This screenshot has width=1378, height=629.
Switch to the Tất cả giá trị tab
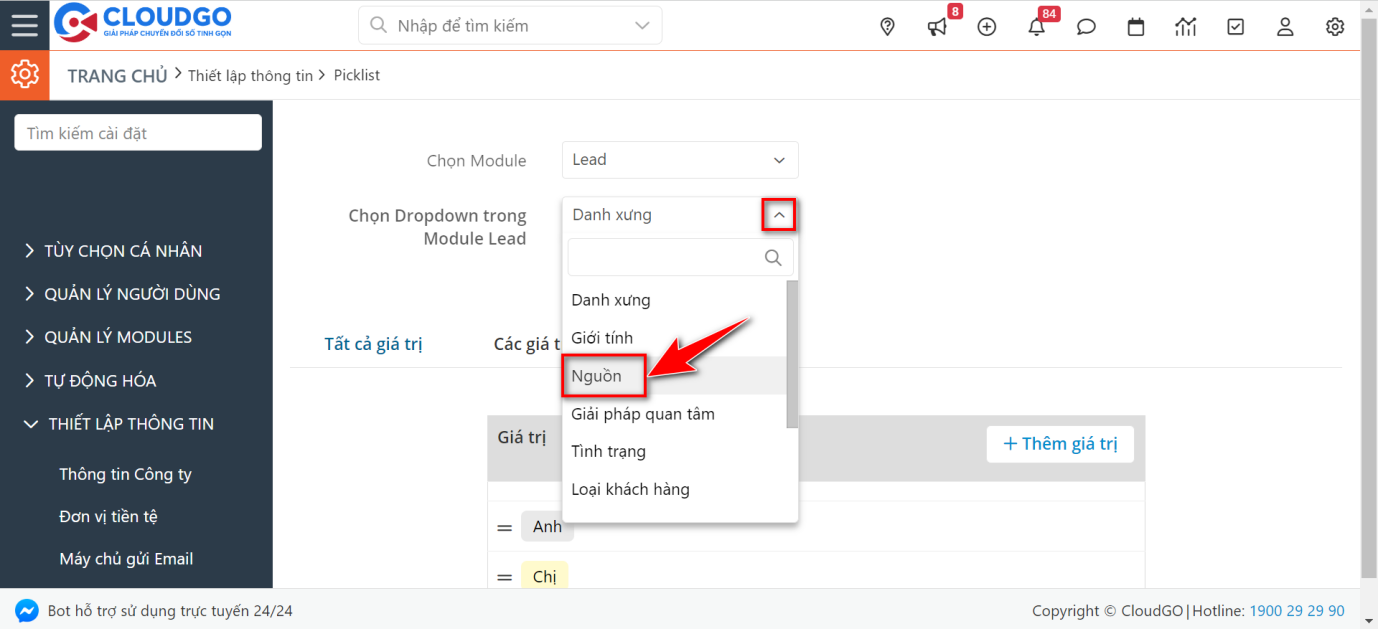click(x=373, y=343)
